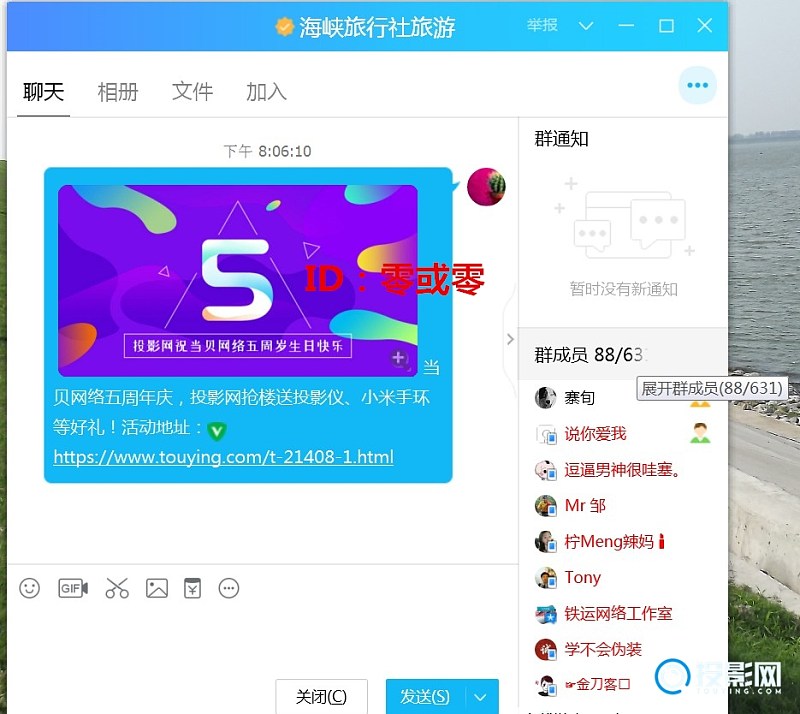
Task: Click the avatar of 铁运网络工作室
Action: (545, 613)
